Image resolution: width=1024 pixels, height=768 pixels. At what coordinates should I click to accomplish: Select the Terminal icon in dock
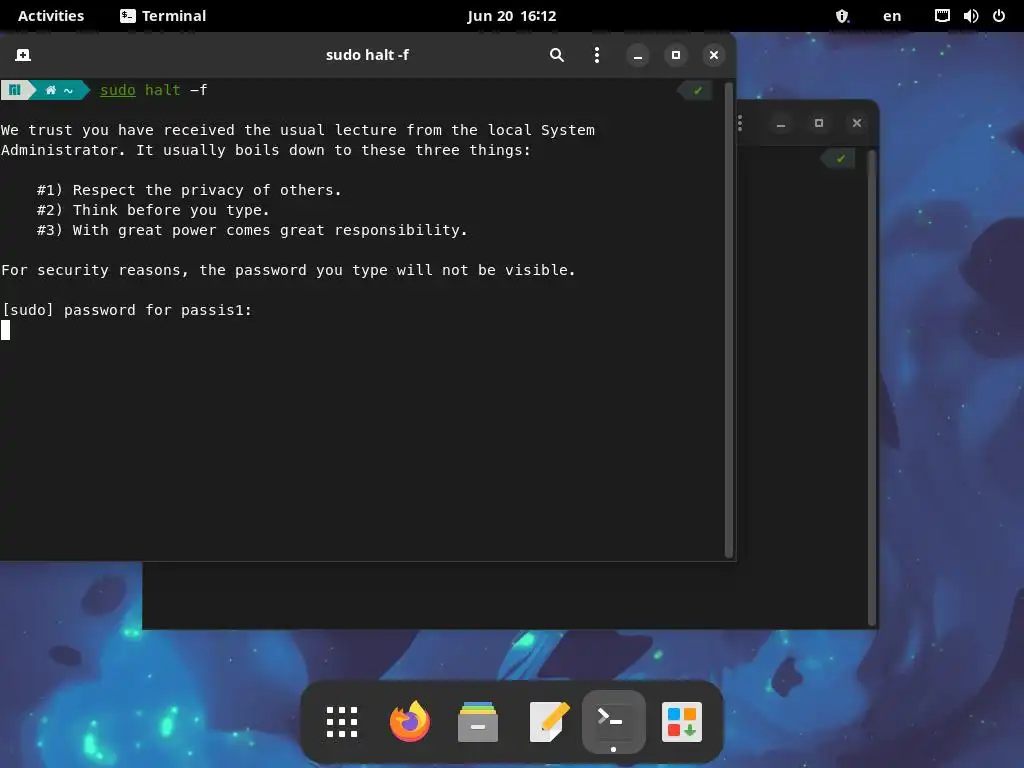(x=613, y=722)
